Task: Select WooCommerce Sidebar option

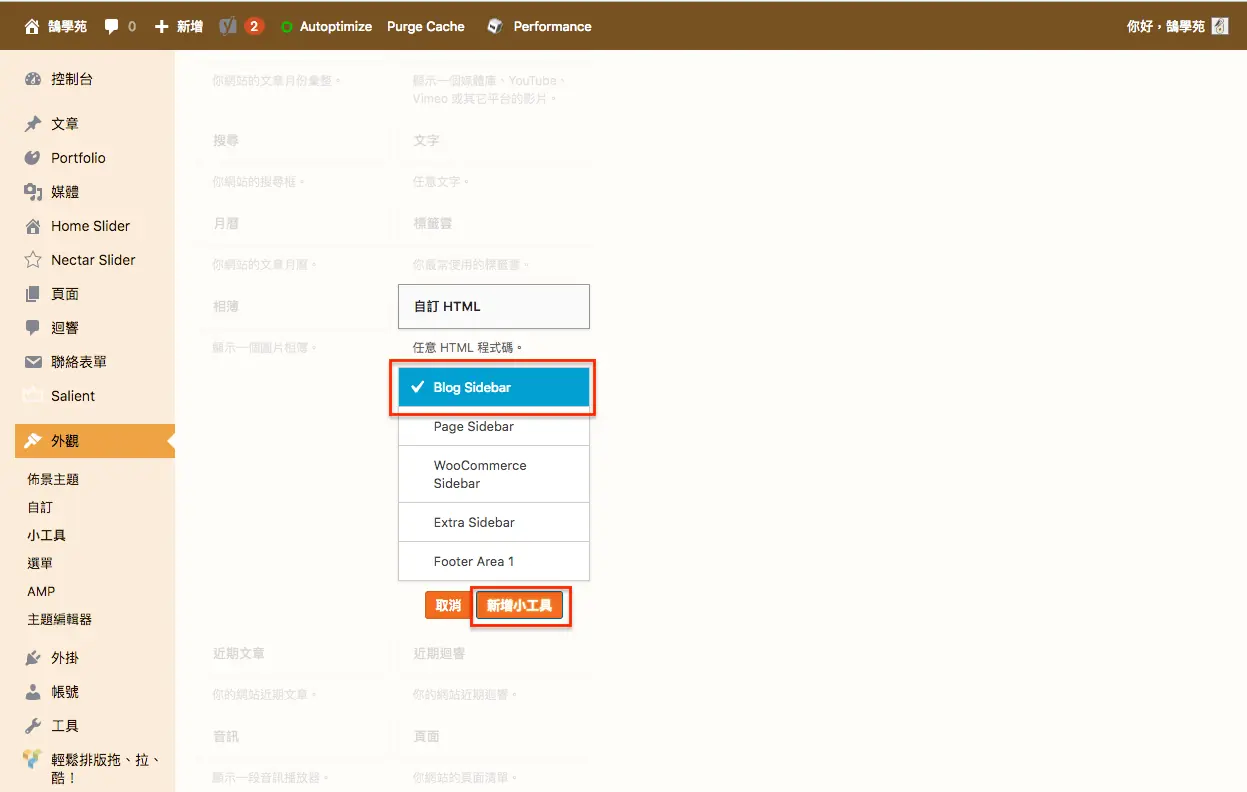Action: 494,474
